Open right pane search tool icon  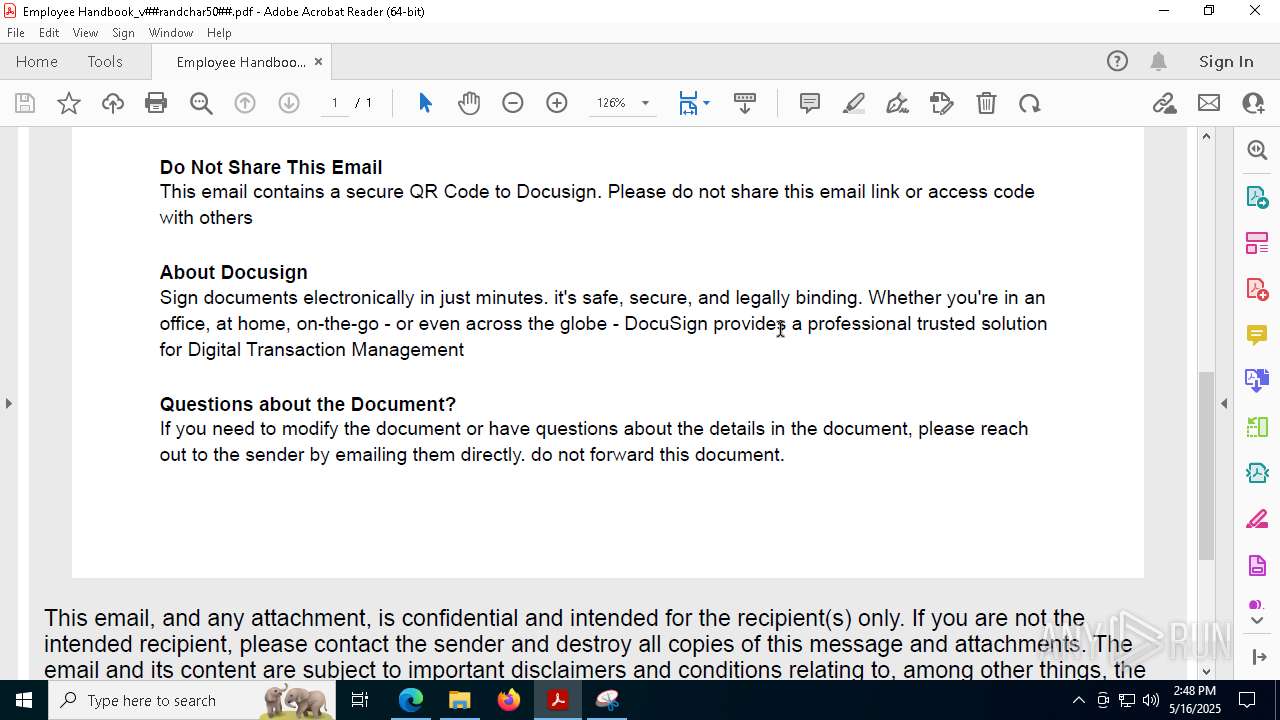(x=1257, y=150)
